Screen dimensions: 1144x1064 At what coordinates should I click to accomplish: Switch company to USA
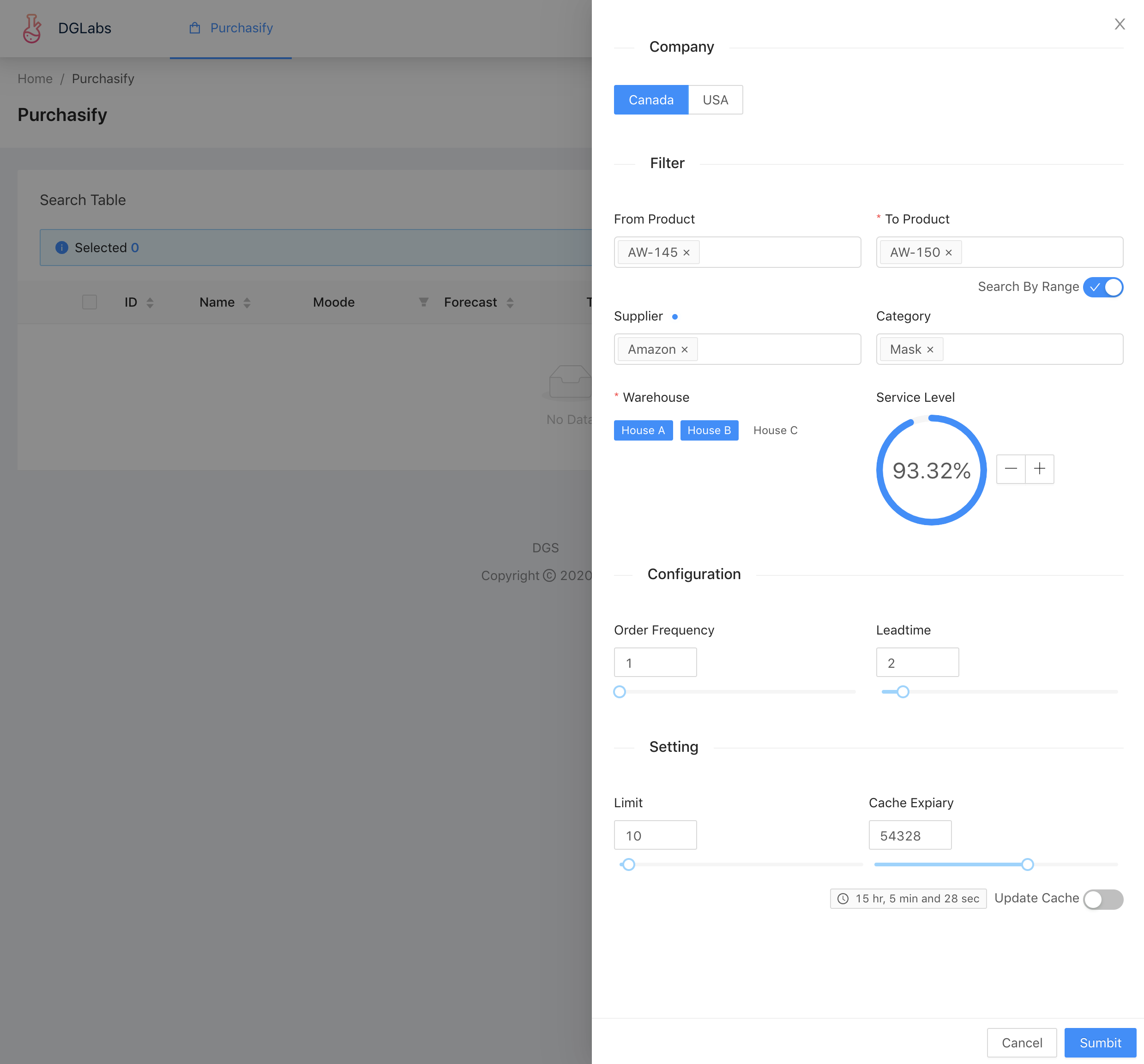tap(715, 100)
